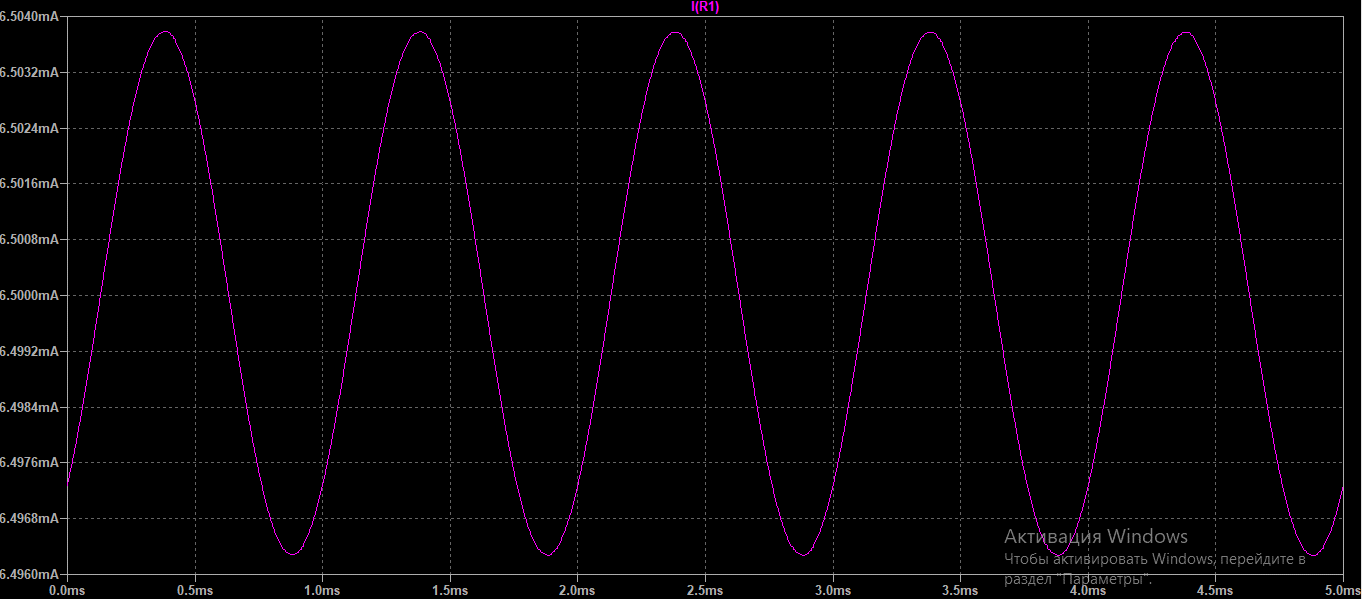Click the 6.5000mA axis label
This screenshot has width=1363, height=599.
coord(29,296)
